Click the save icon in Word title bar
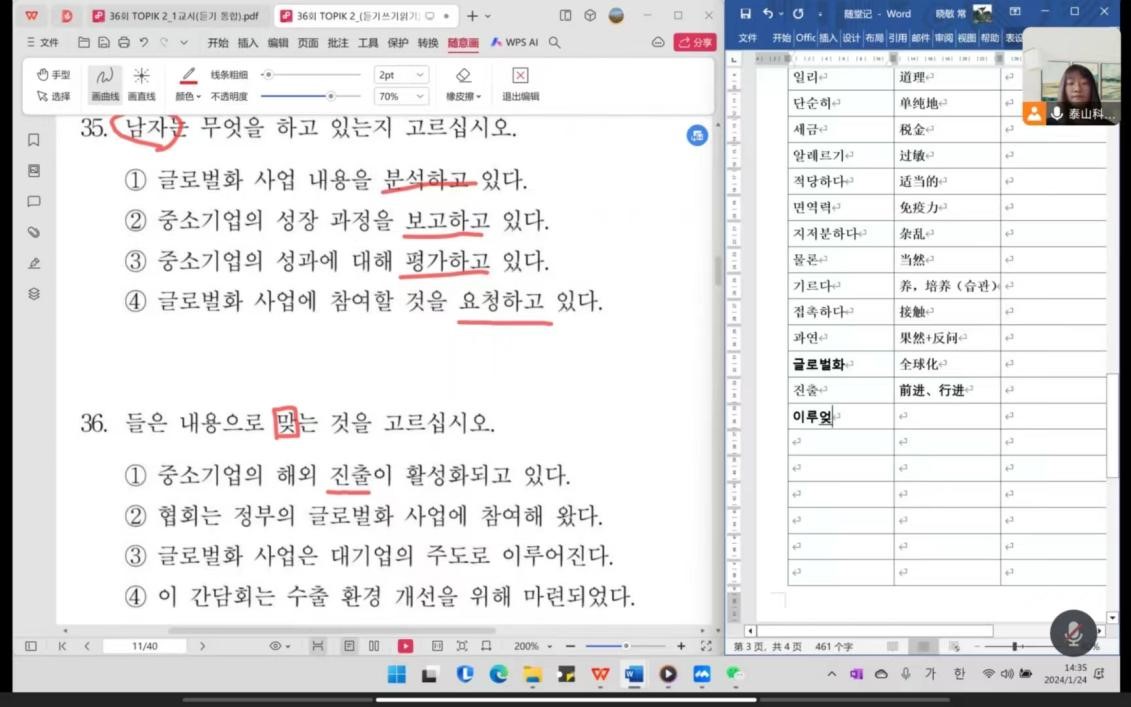The height and width of the screenshot is (707, 1131). pos(745,13)
